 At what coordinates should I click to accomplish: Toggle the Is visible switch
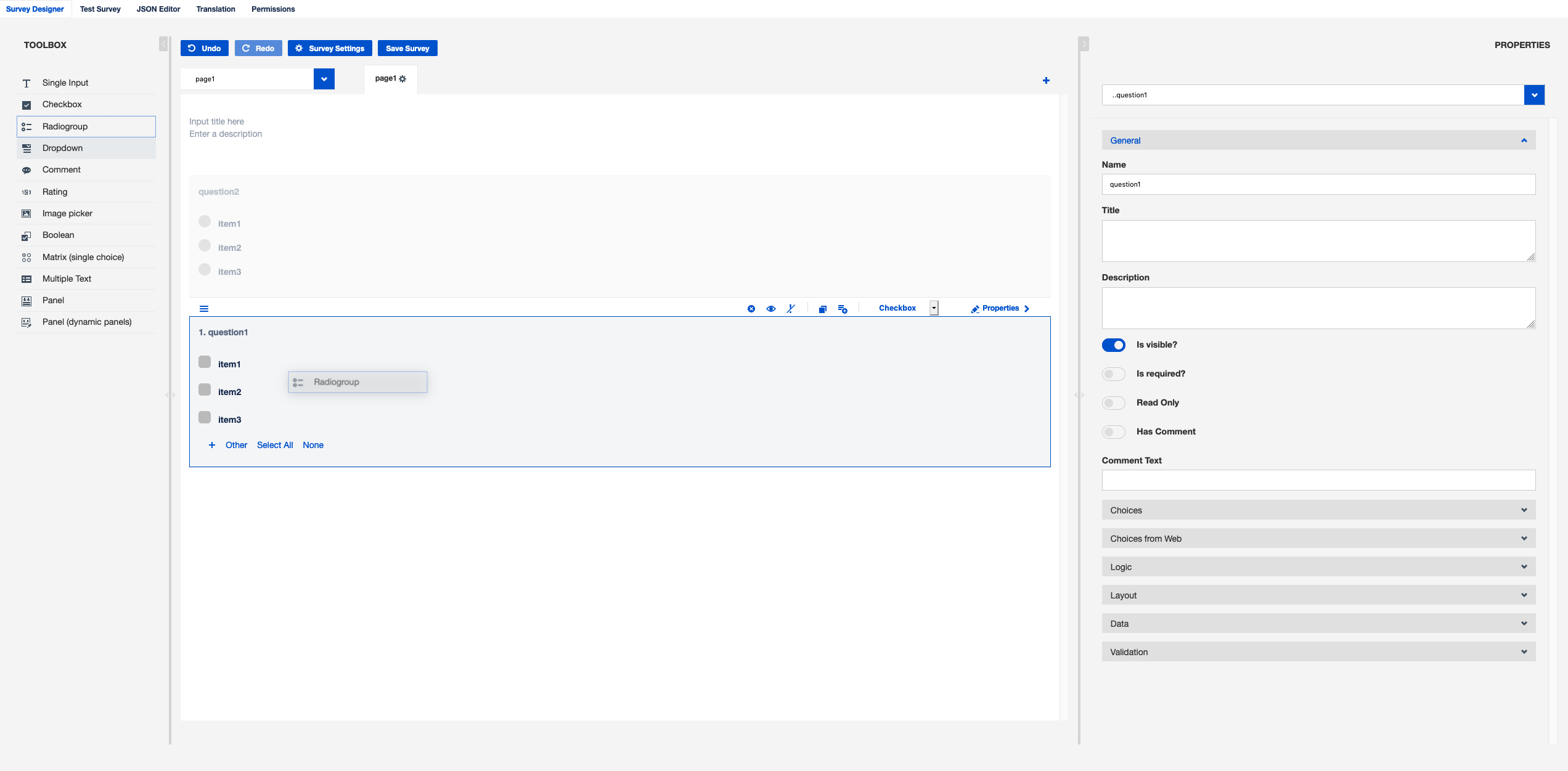[1113, 345]
